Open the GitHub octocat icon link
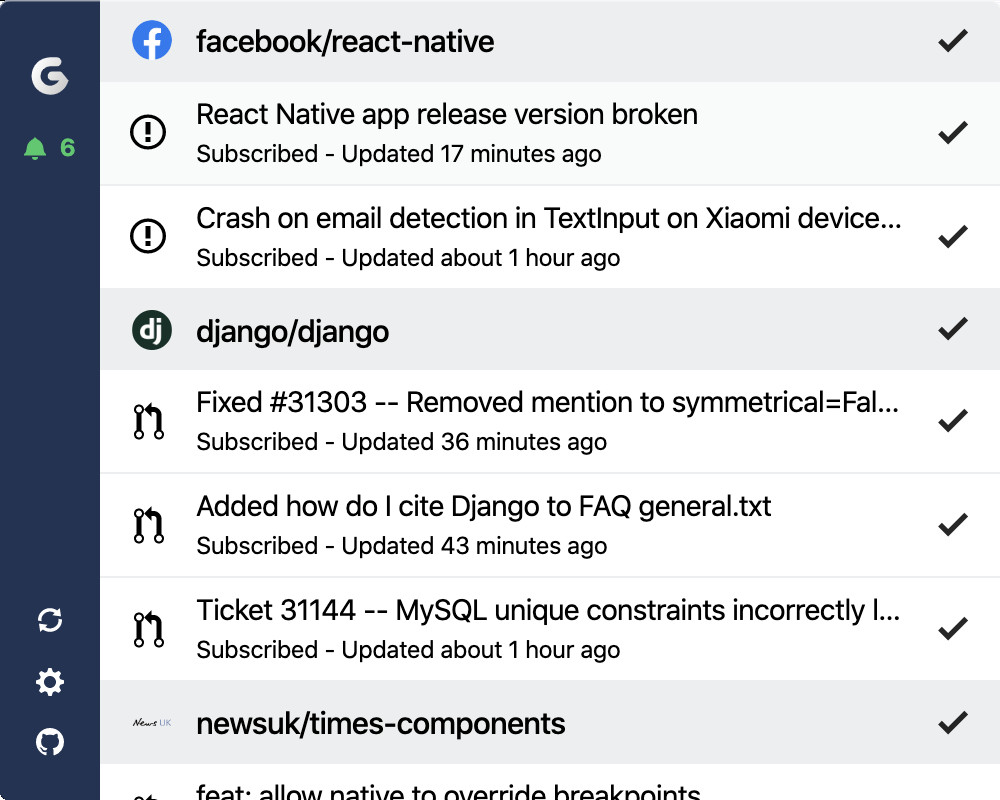Screen dimensions: 1000x800 click(50, 742)
